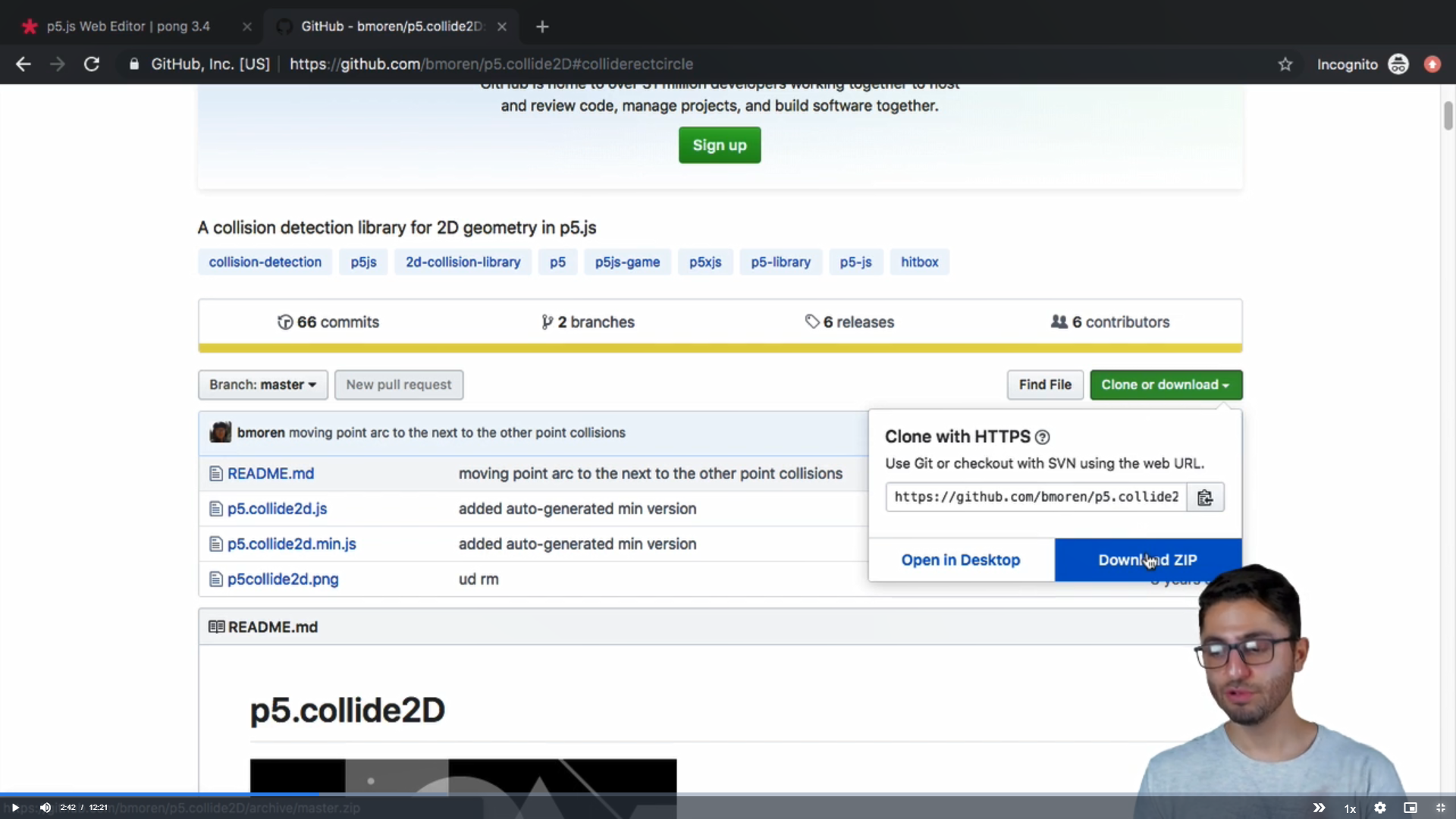Image resolution: width=1456 pixels, height=819 pixels.
Task: Open the collision-detection topic tag
Action: tap(265, 262)
